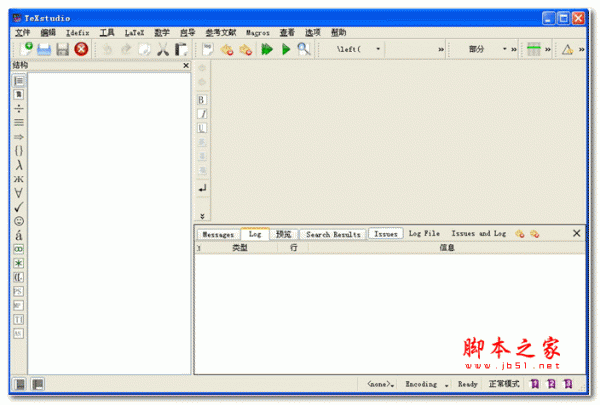Switch to the Search Results tab

tap(333, 234)
